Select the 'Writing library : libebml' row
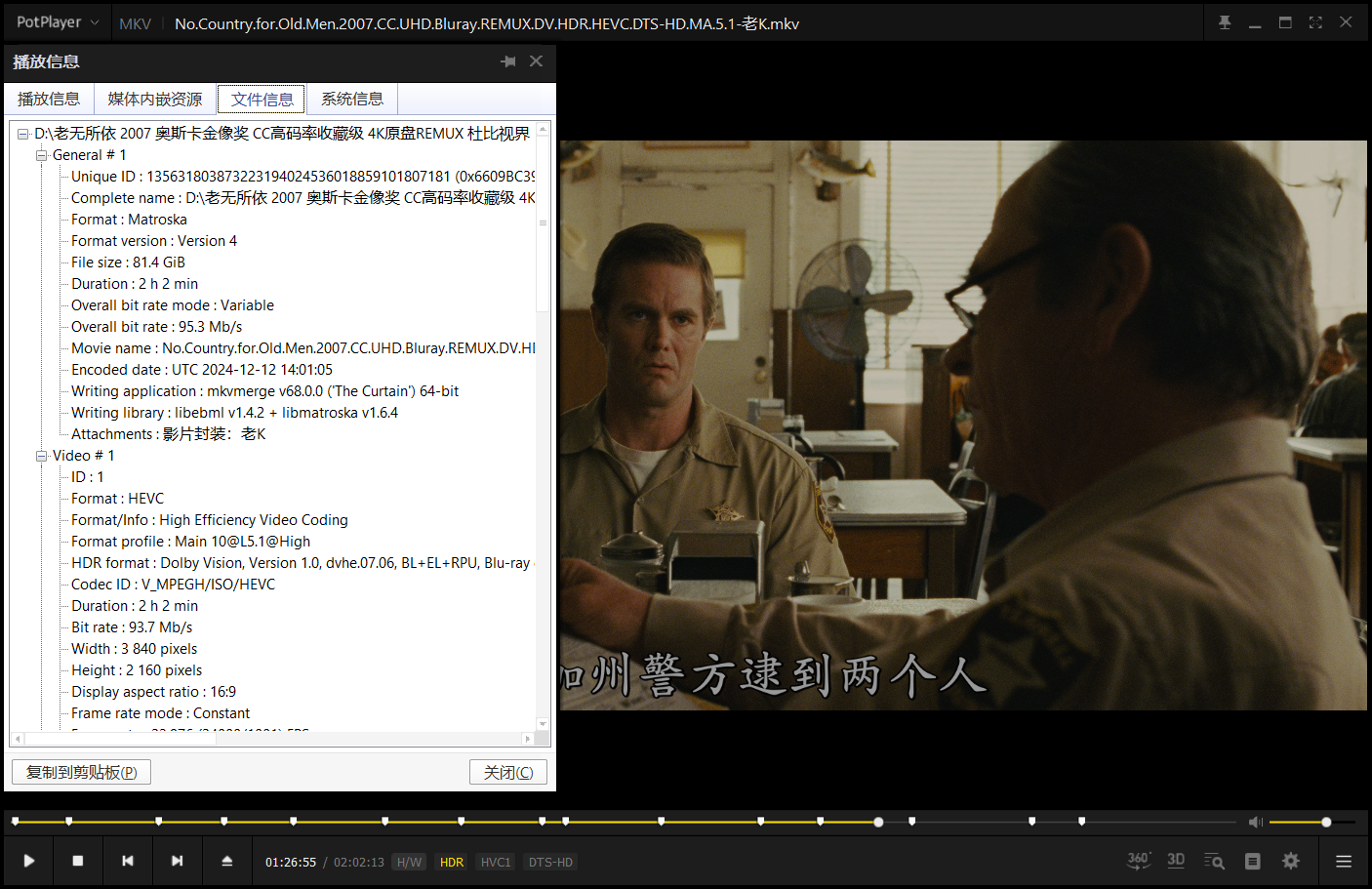This screenshot has height=889, width=1372. [x=234, y=413]
